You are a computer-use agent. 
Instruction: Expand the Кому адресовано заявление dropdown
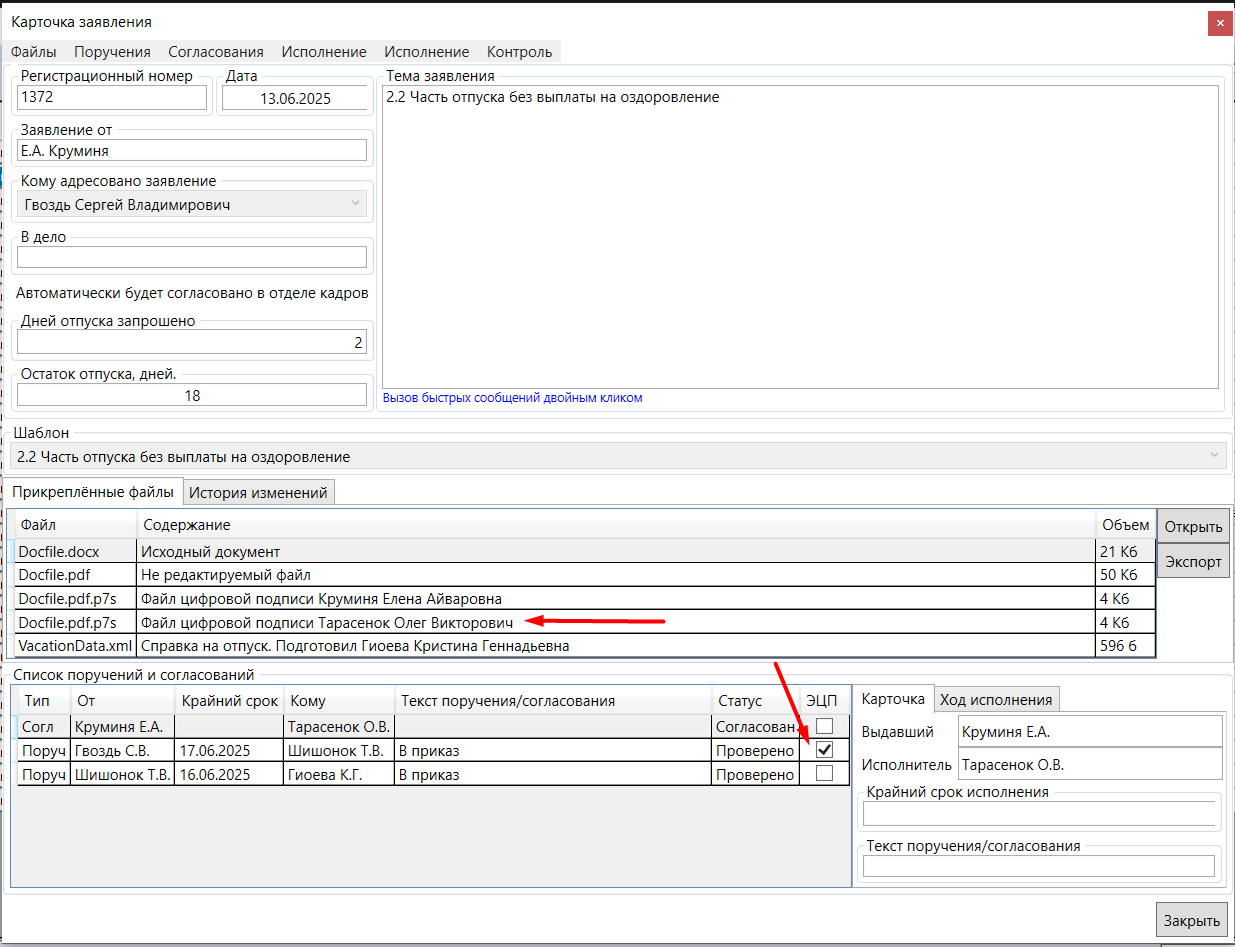pos(355,205)
